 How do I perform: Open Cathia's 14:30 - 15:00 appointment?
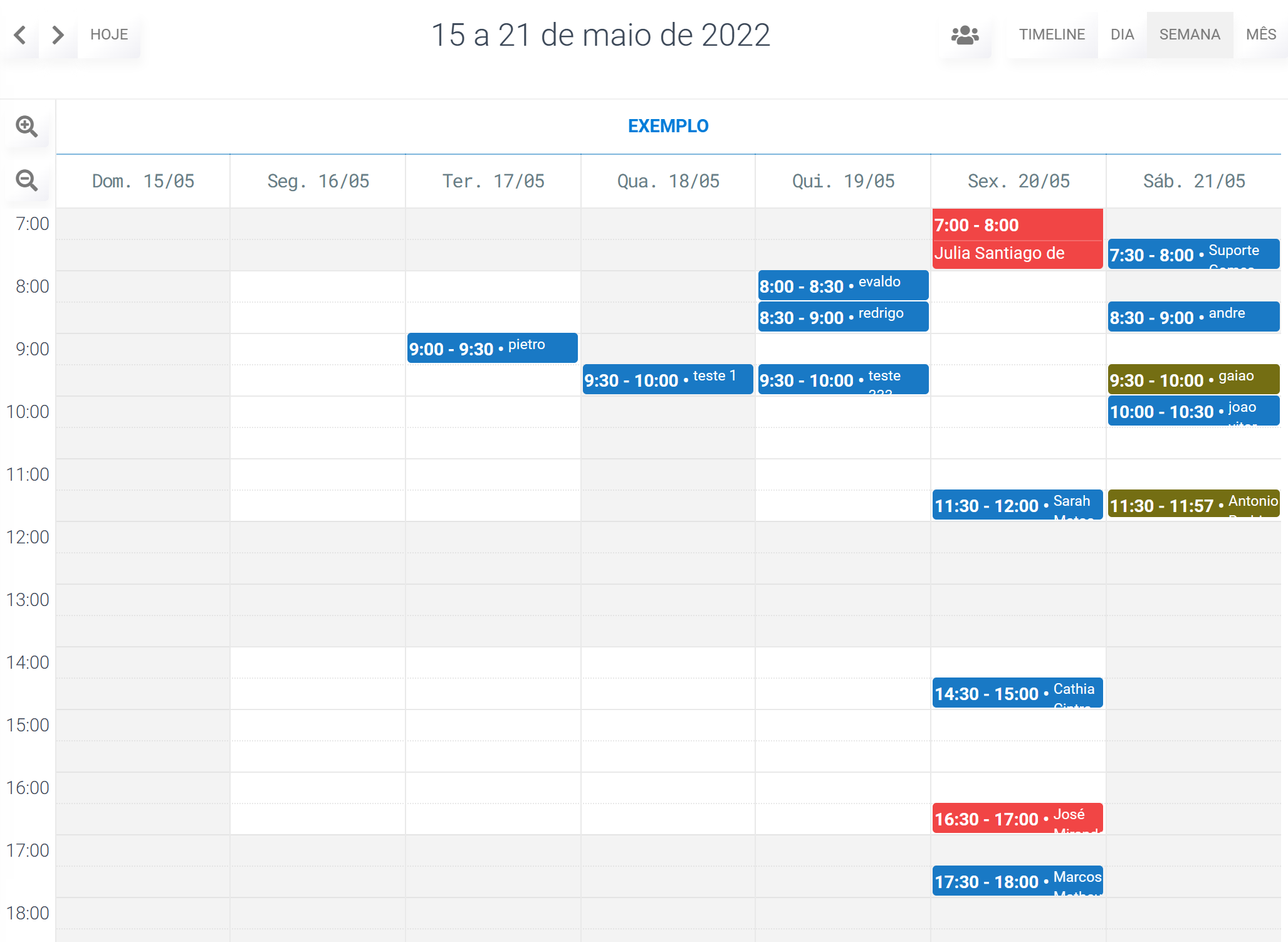(x=1017, y=693)
